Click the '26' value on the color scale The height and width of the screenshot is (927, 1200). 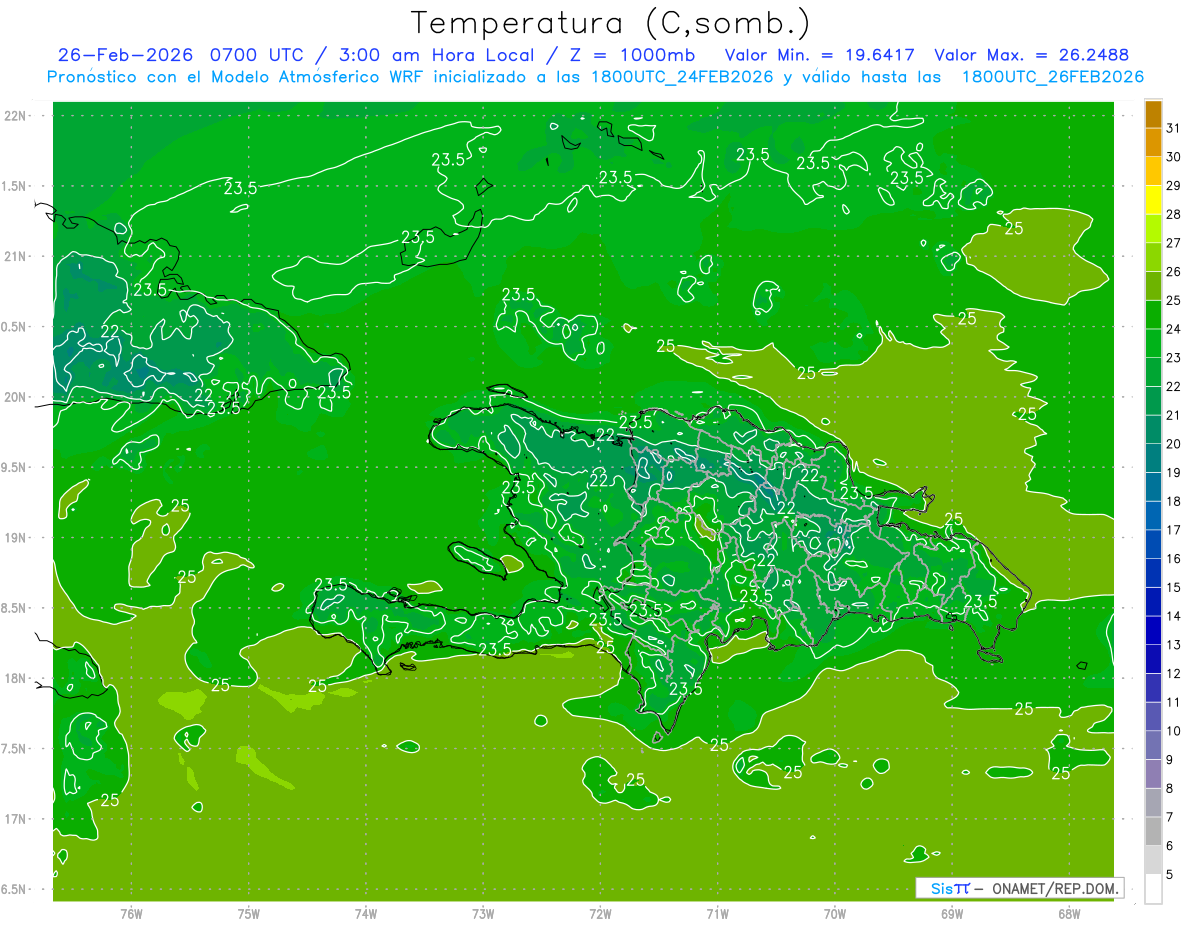point(1175,271)
